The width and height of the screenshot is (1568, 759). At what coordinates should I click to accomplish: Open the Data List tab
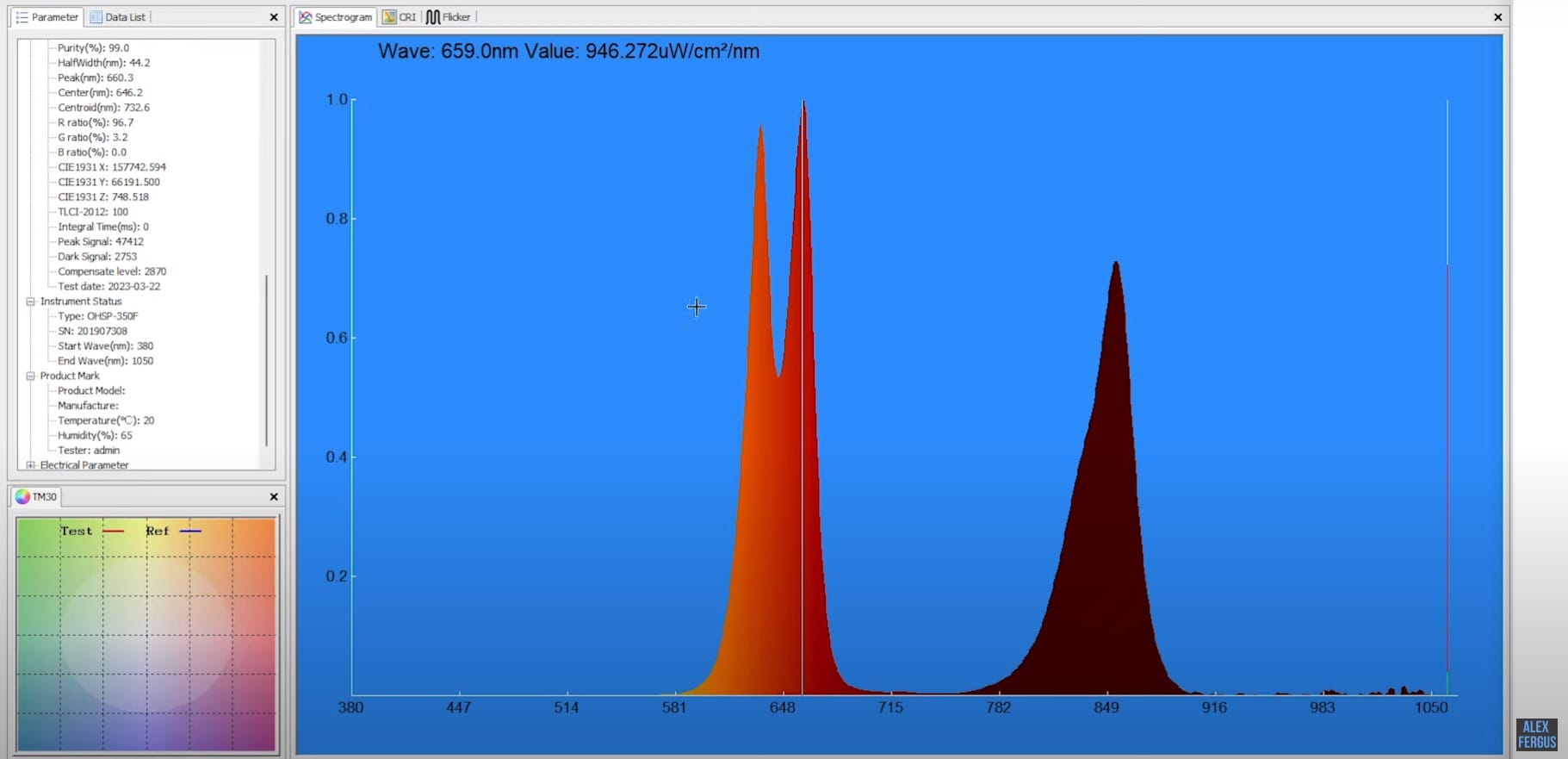pos(118,17)
